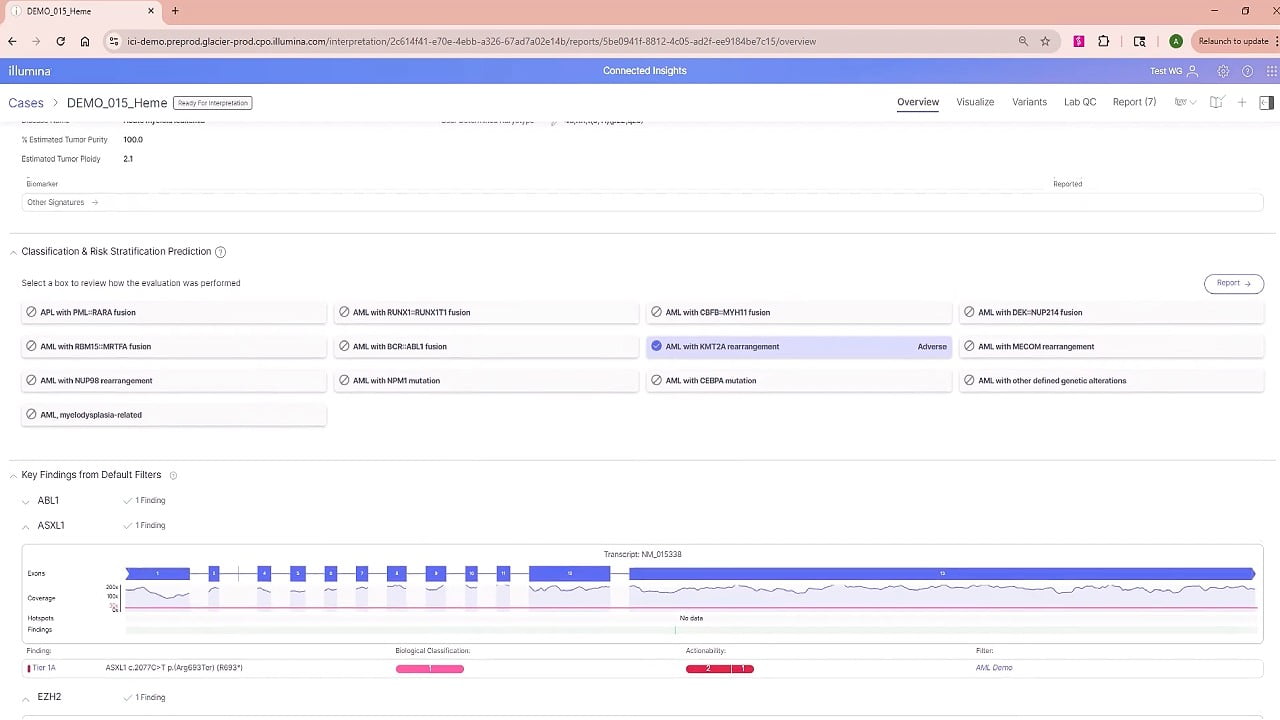The image size is (1280, 720).
Task: Open the app launcher grid icon
Action: pos(1271,71)
